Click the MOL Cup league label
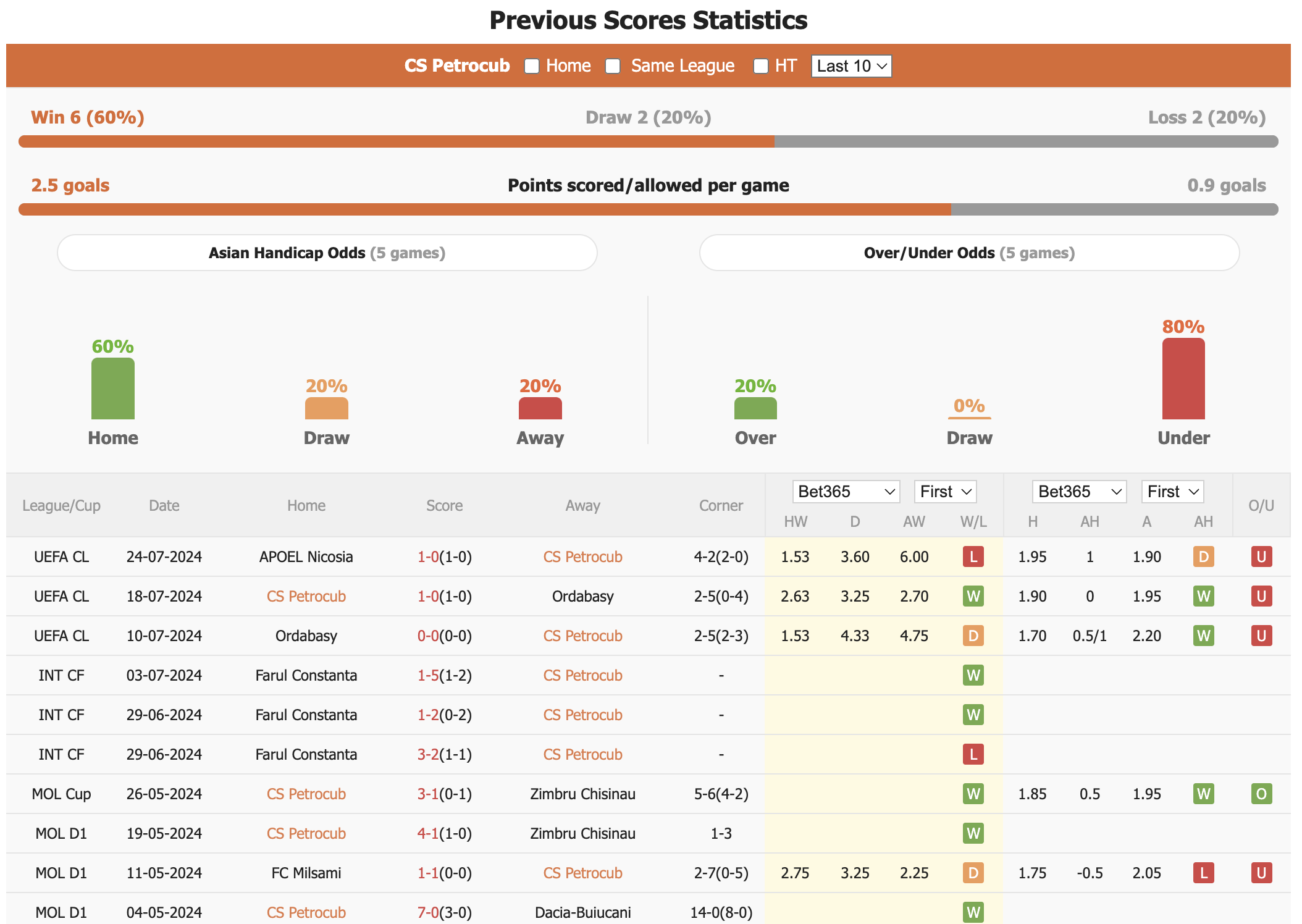This screenshot has width=1302, height=924. pyautogui.click(x=61, y=794)
